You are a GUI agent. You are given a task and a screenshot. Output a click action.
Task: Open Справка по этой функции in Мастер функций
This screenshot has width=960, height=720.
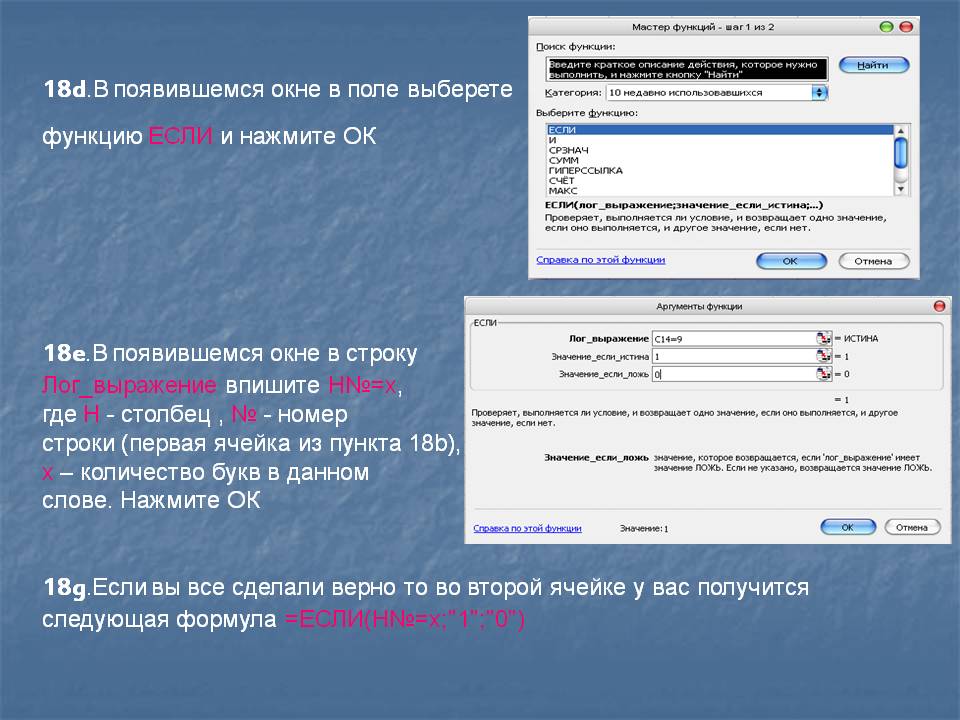coord(600,260)
